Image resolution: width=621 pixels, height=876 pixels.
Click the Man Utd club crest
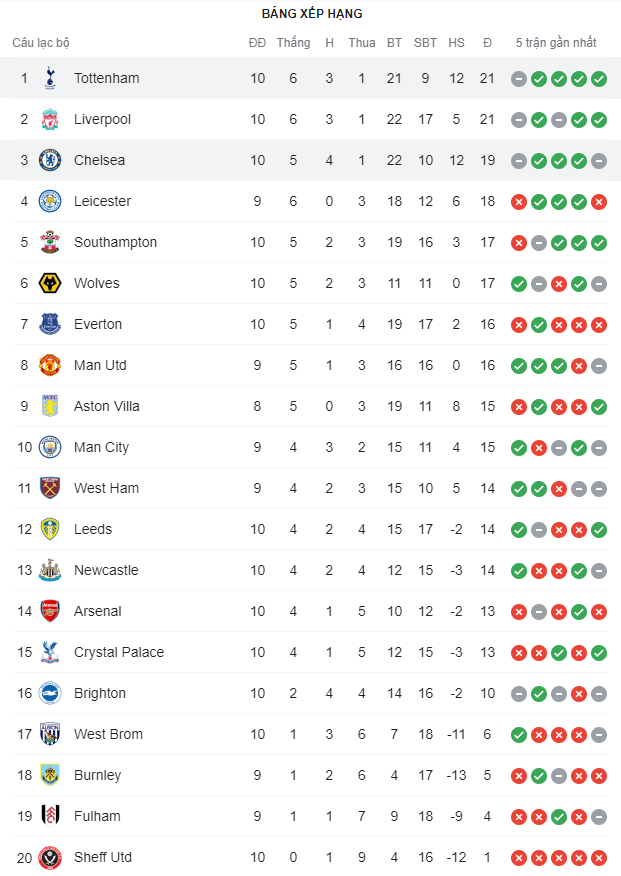50,365
